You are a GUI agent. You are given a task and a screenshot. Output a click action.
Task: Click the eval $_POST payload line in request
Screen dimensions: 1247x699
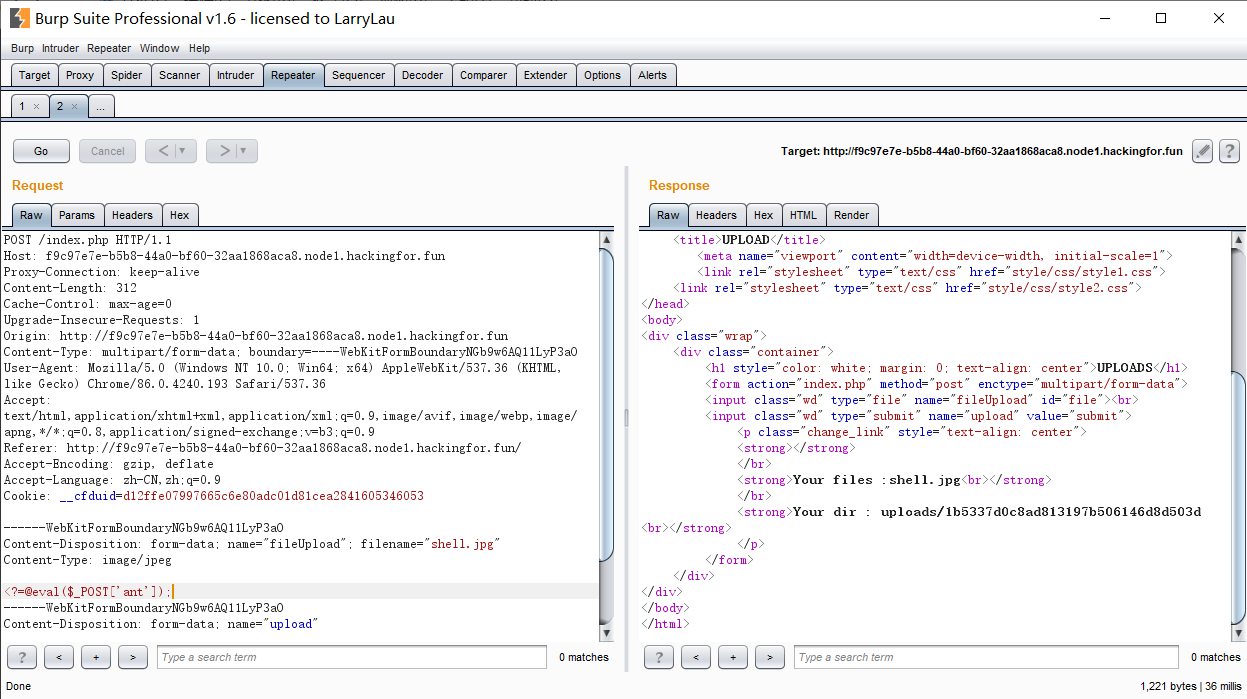tap(88, 592)
